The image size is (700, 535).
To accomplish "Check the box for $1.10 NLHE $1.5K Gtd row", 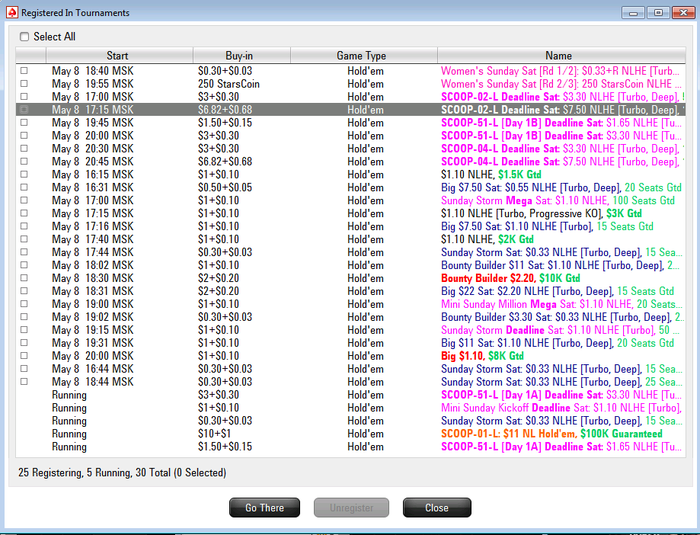I will 24,174.
